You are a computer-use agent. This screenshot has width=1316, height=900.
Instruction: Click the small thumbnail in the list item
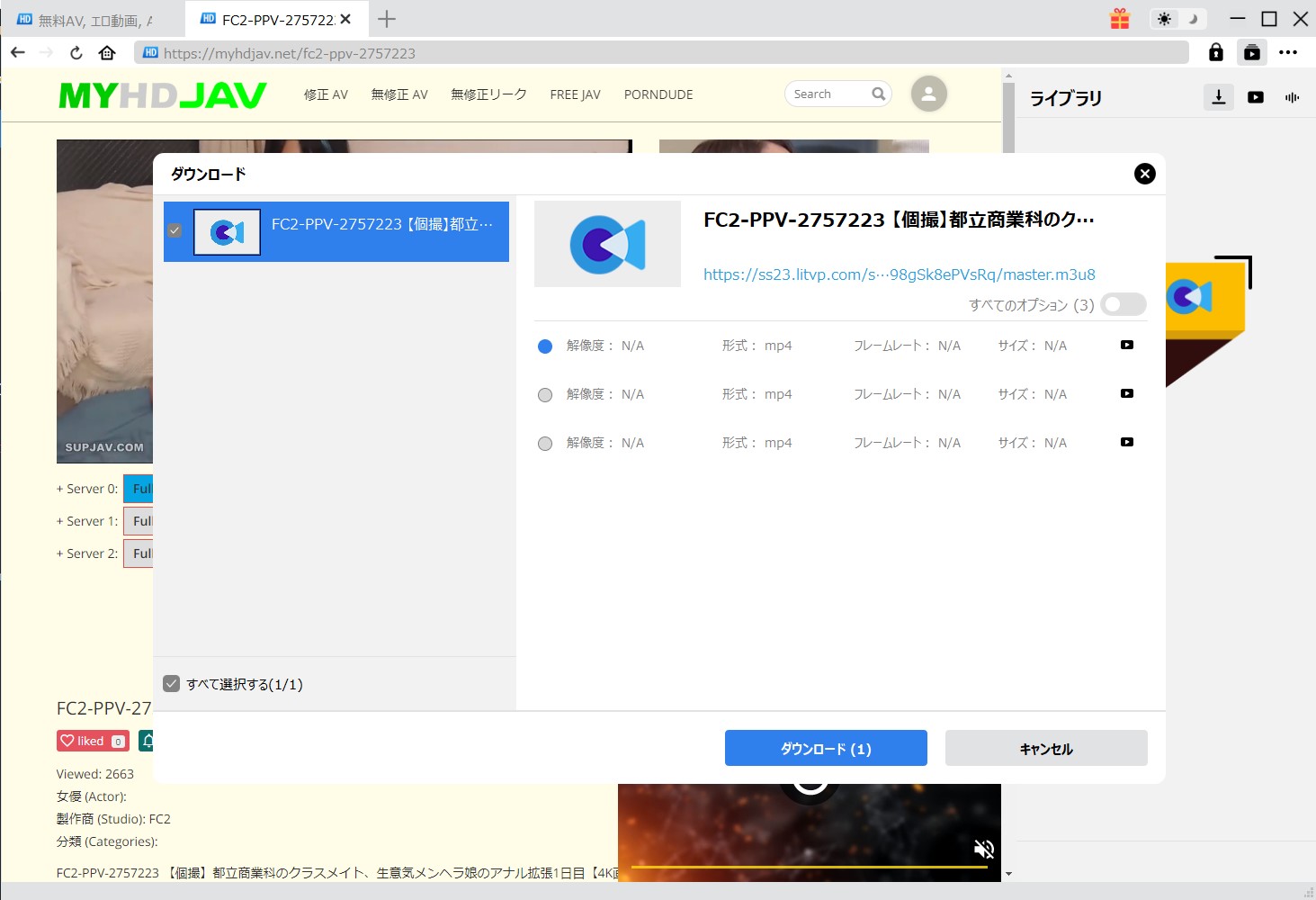pyautogui.click(x=228, y=232)
